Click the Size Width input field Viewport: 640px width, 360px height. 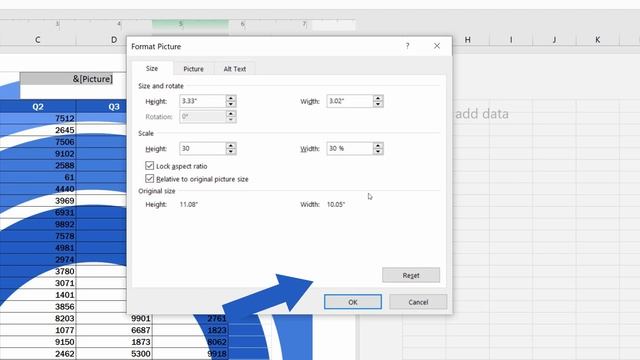(350, 101)
